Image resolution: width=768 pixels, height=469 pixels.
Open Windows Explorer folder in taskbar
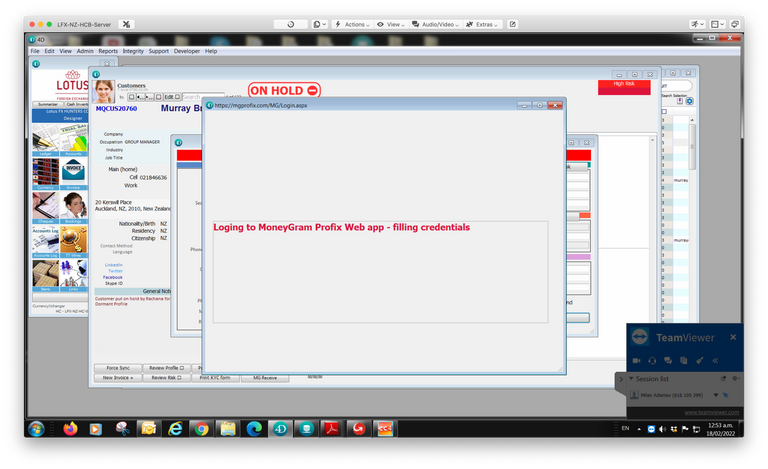(228, 429)
